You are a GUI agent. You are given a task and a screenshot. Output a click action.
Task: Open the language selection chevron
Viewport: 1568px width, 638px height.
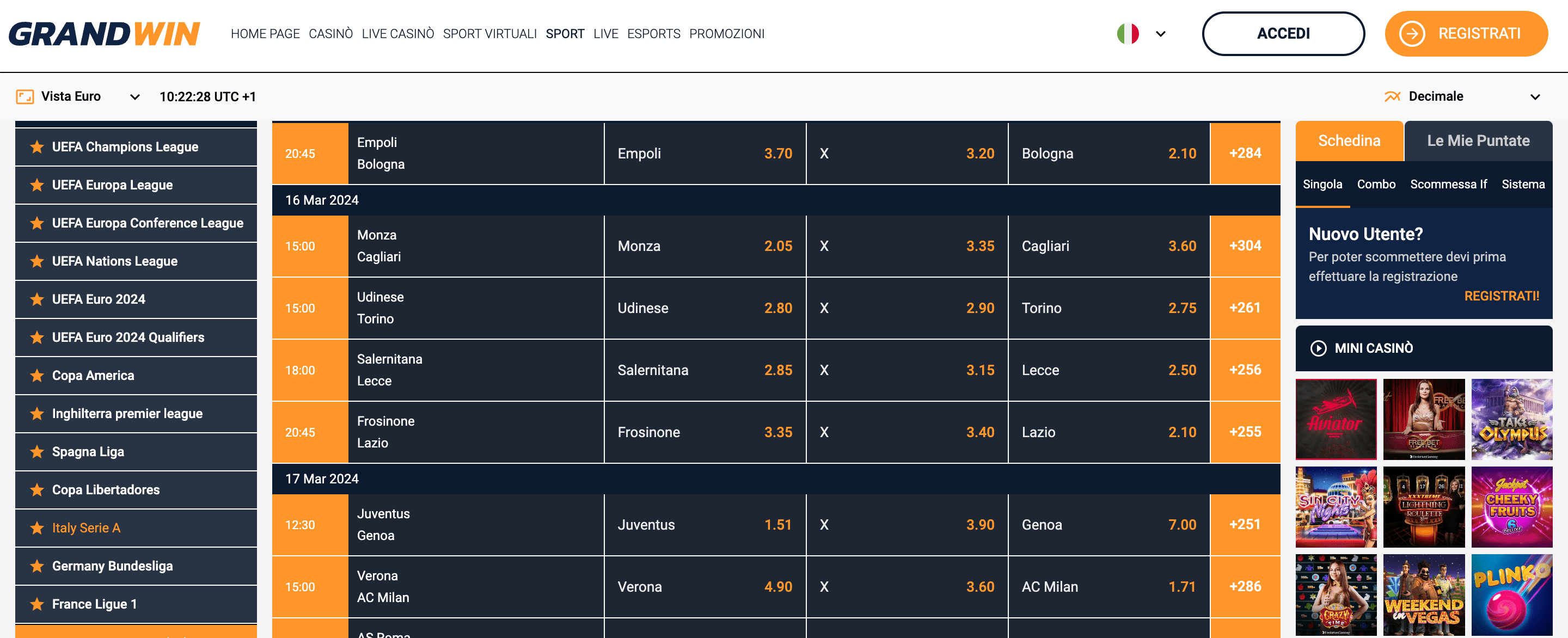(1160, 34)
